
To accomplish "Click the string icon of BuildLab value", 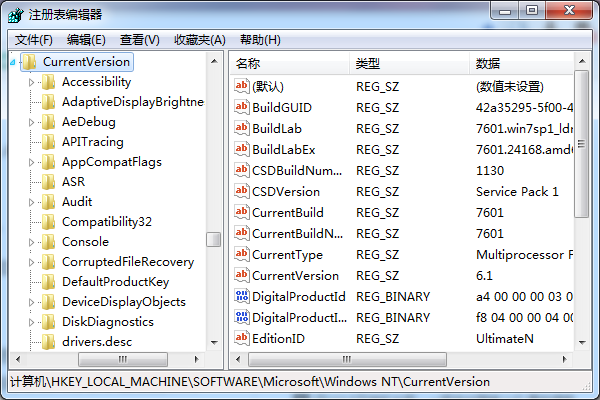I will tap(242, 128).
